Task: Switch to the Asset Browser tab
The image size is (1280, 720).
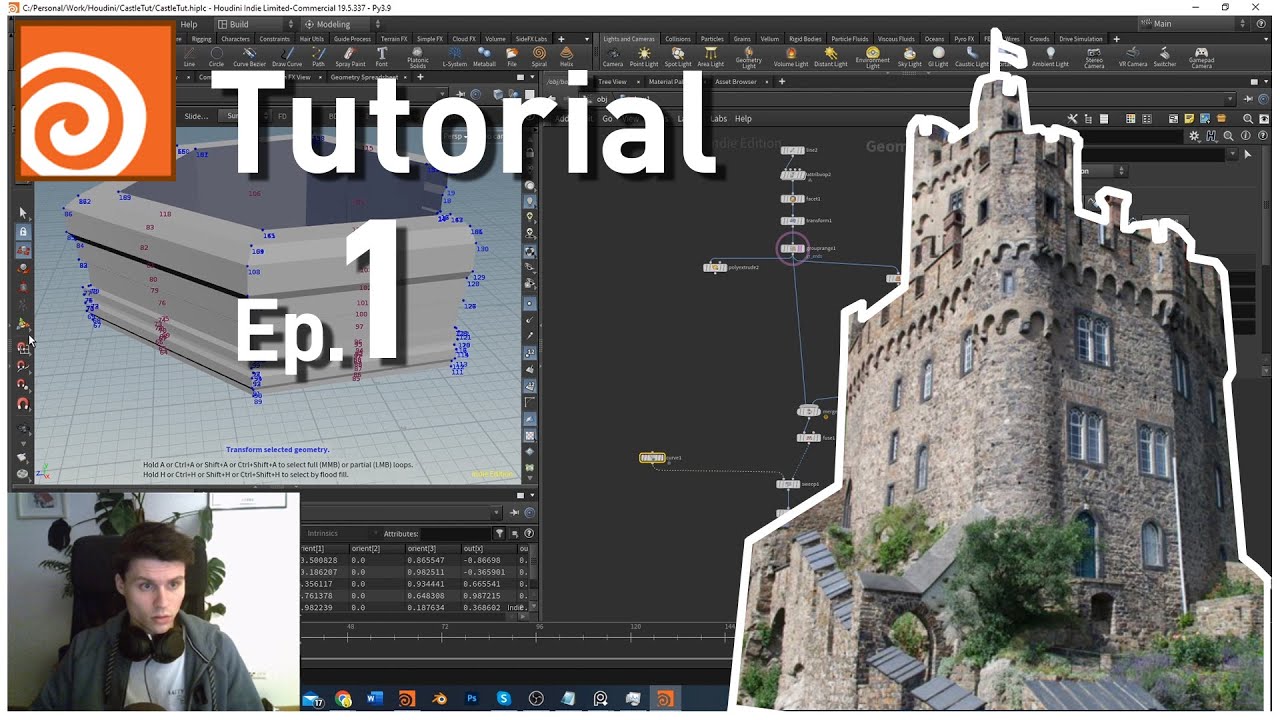Action: [x=736, y=82]
